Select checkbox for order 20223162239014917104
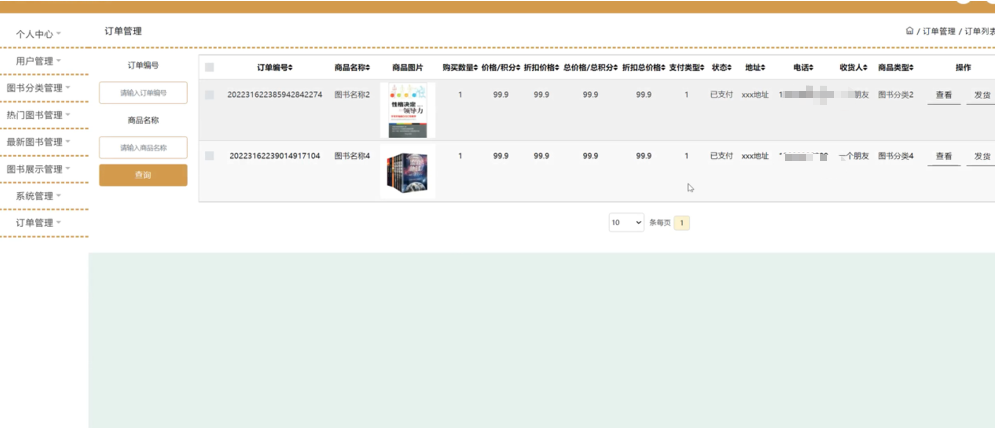The image size is (995, 428). (209, 156)
